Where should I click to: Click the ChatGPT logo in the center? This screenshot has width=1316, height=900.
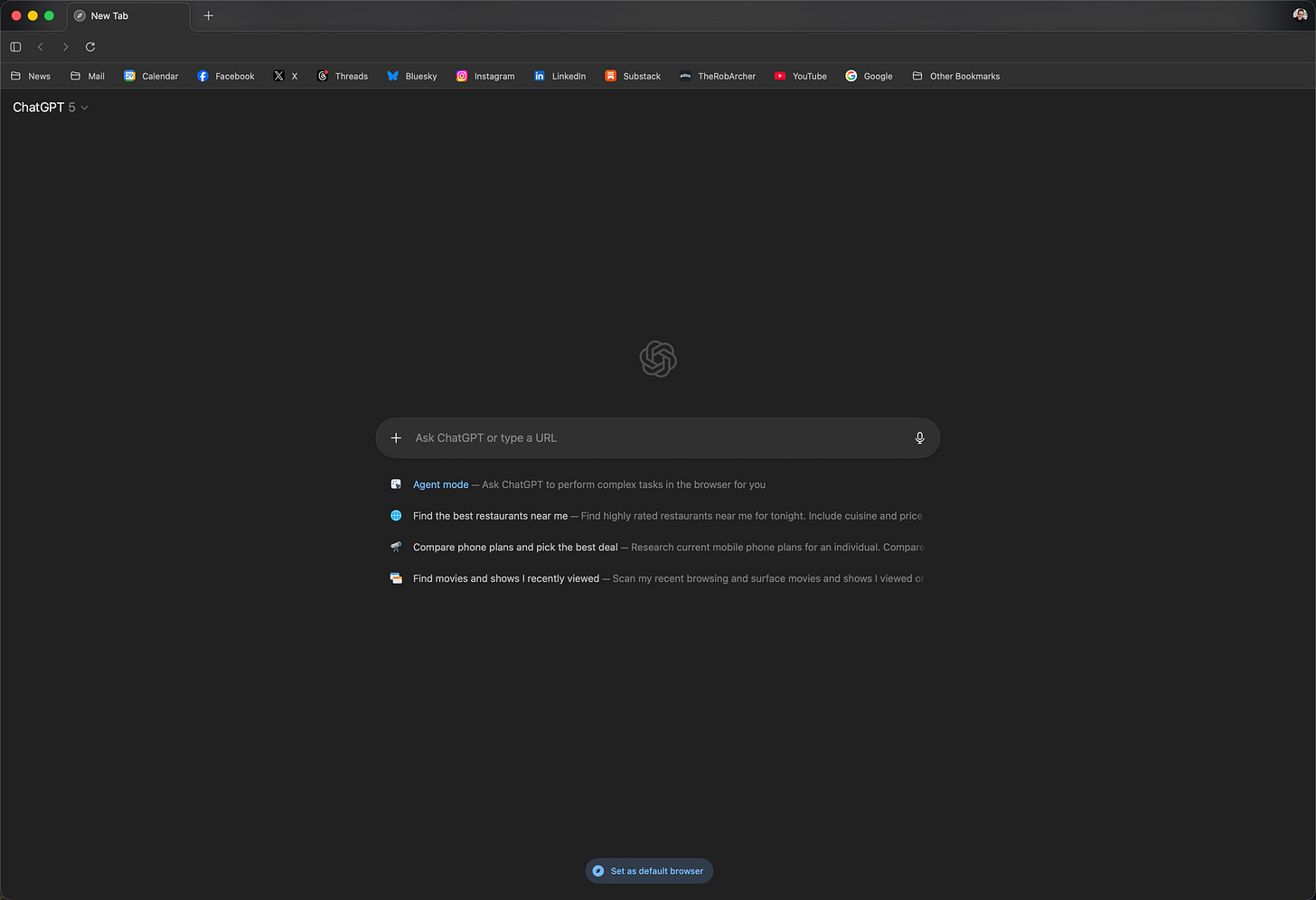click(x=658, y=359)
